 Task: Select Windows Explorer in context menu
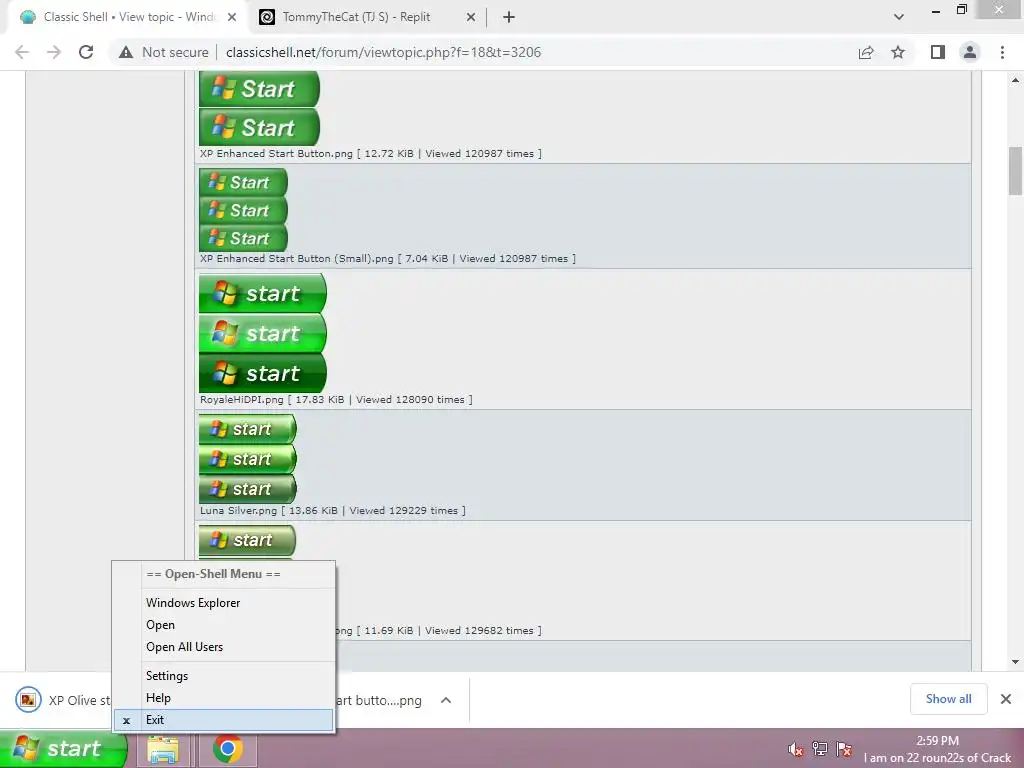coord(223,603)
